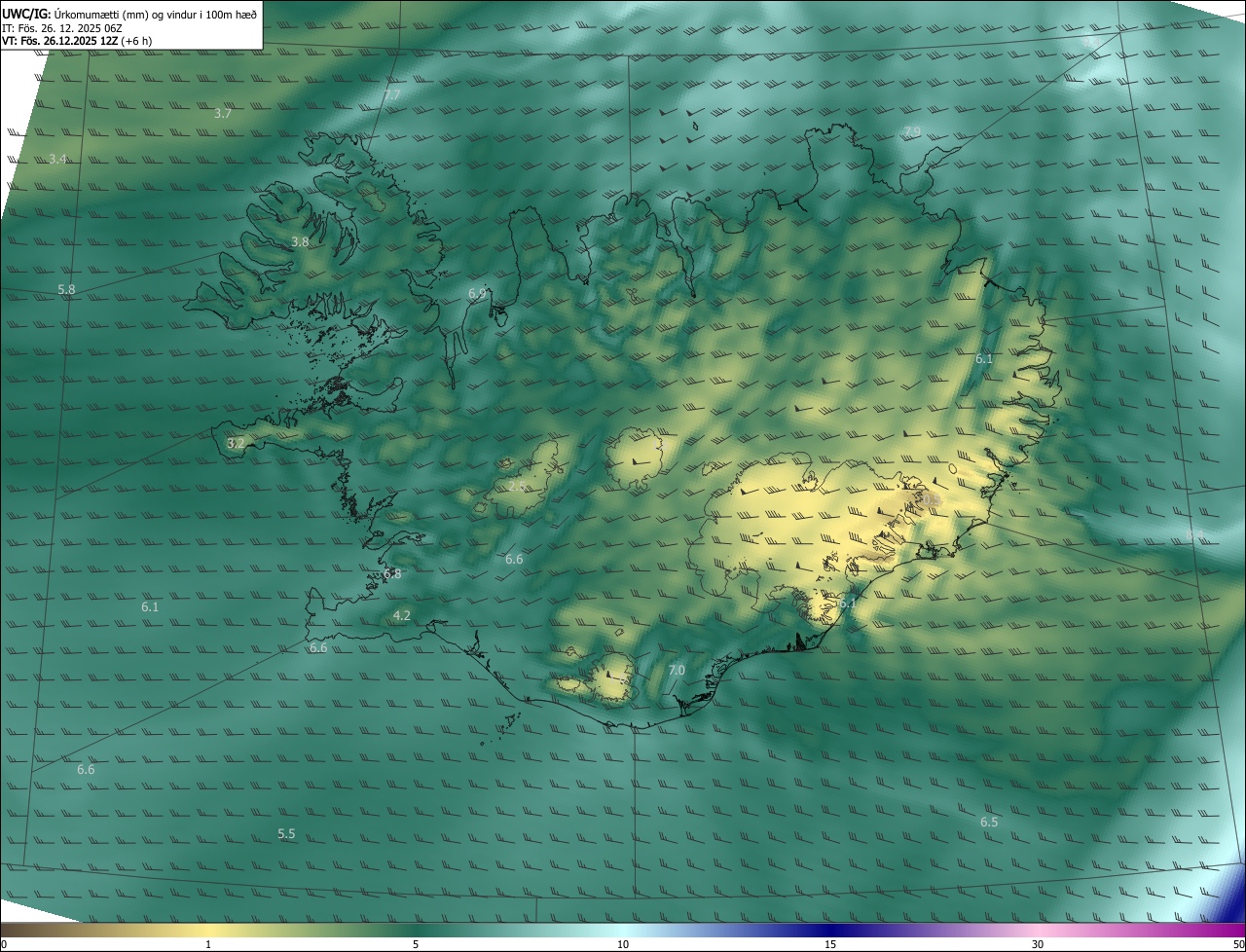The height and width of the screenshot is (952, 1246).
Task: Click the colorbar tick label 1
Action: [x=208, y=945]
